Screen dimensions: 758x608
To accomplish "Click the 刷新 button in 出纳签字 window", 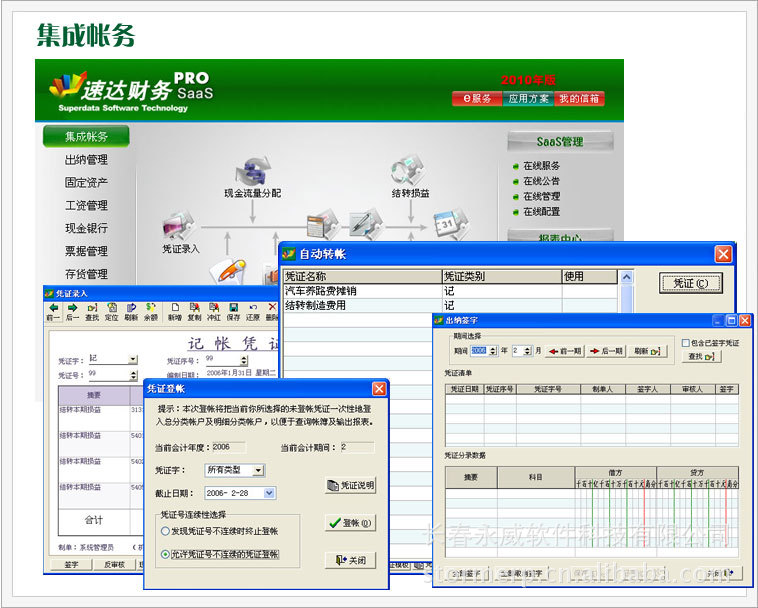I will [647, 351].
